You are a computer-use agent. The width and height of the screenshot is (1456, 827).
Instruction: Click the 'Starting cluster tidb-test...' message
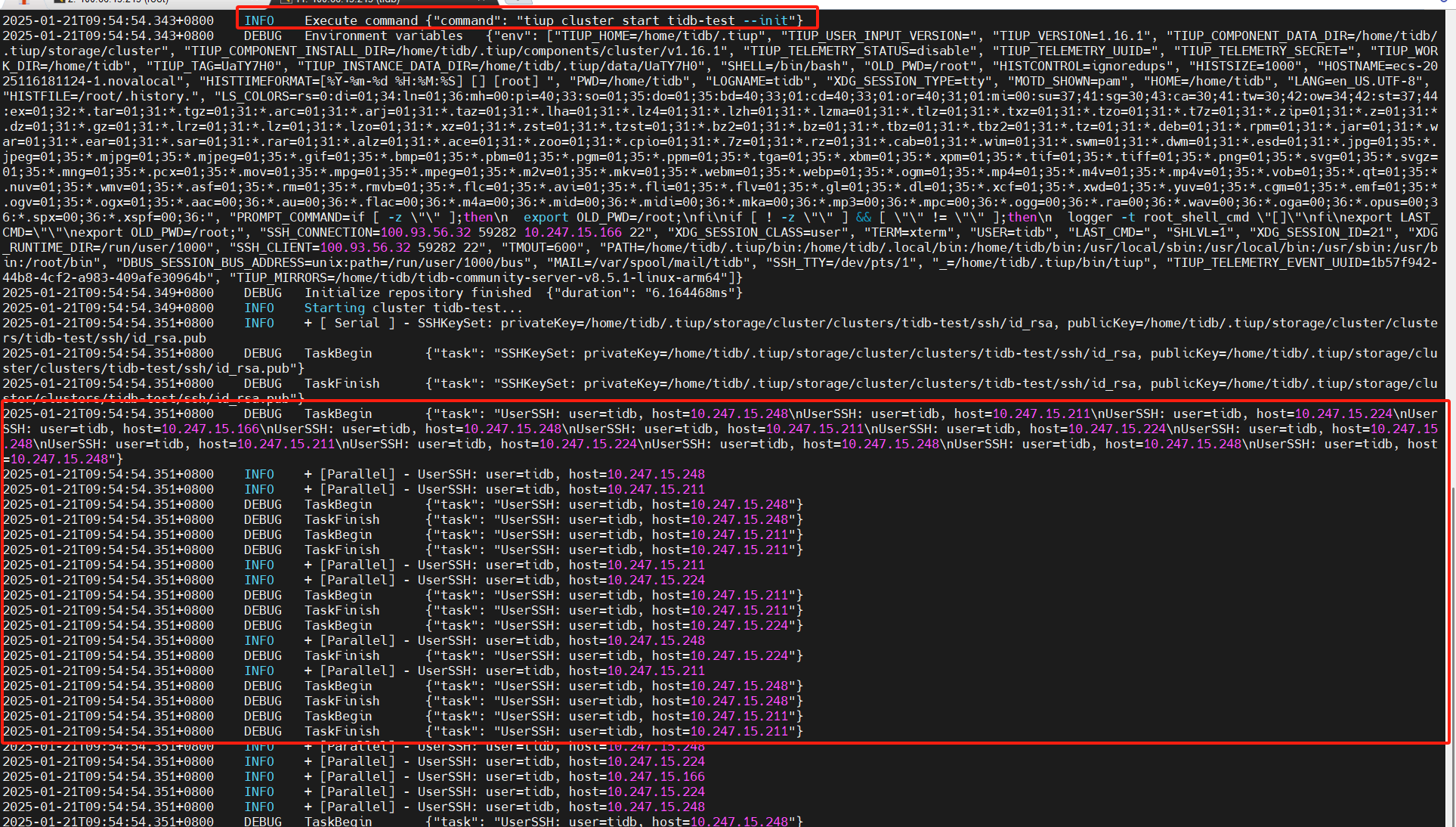tap(413, 308)
